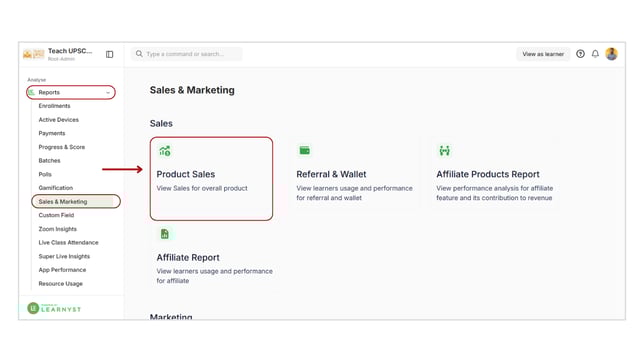Click the Referral & Wallet wallet icon
Screen dimensions: 644x362
(304, 150)
